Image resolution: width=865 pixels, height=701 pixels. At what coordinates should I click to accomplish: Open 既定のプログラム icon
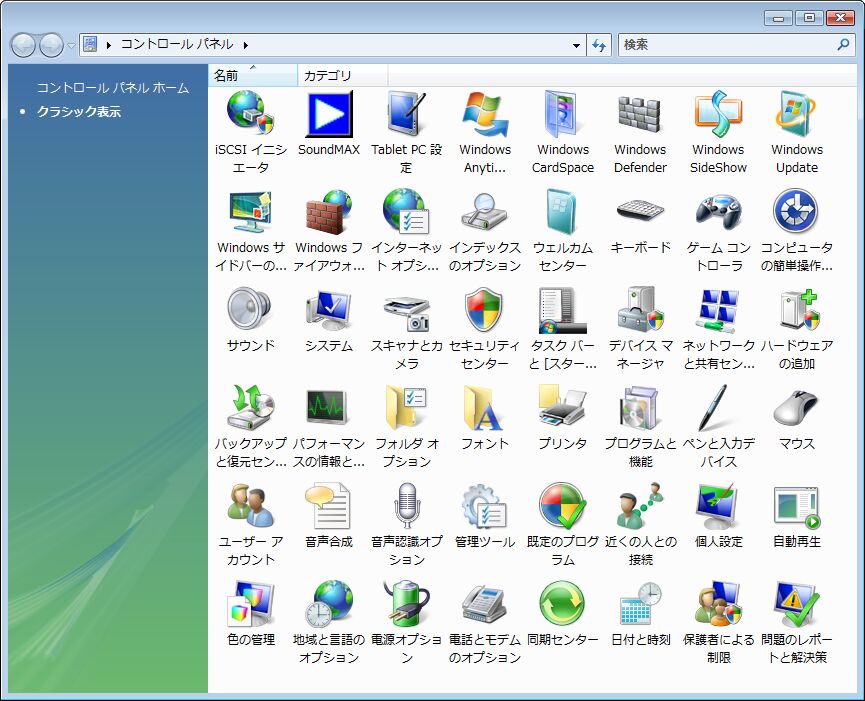(x=563, y=506)
